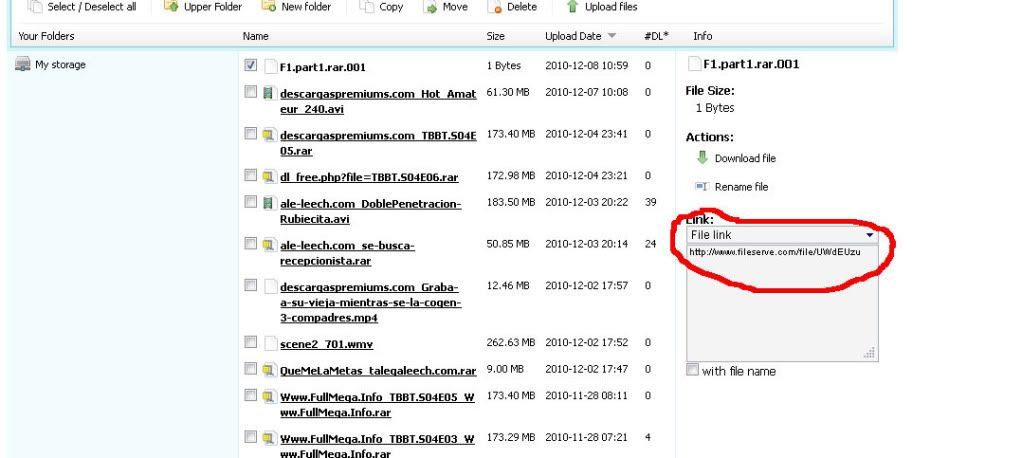
Task: Open the File link dropdown
Action: (869, 234)
